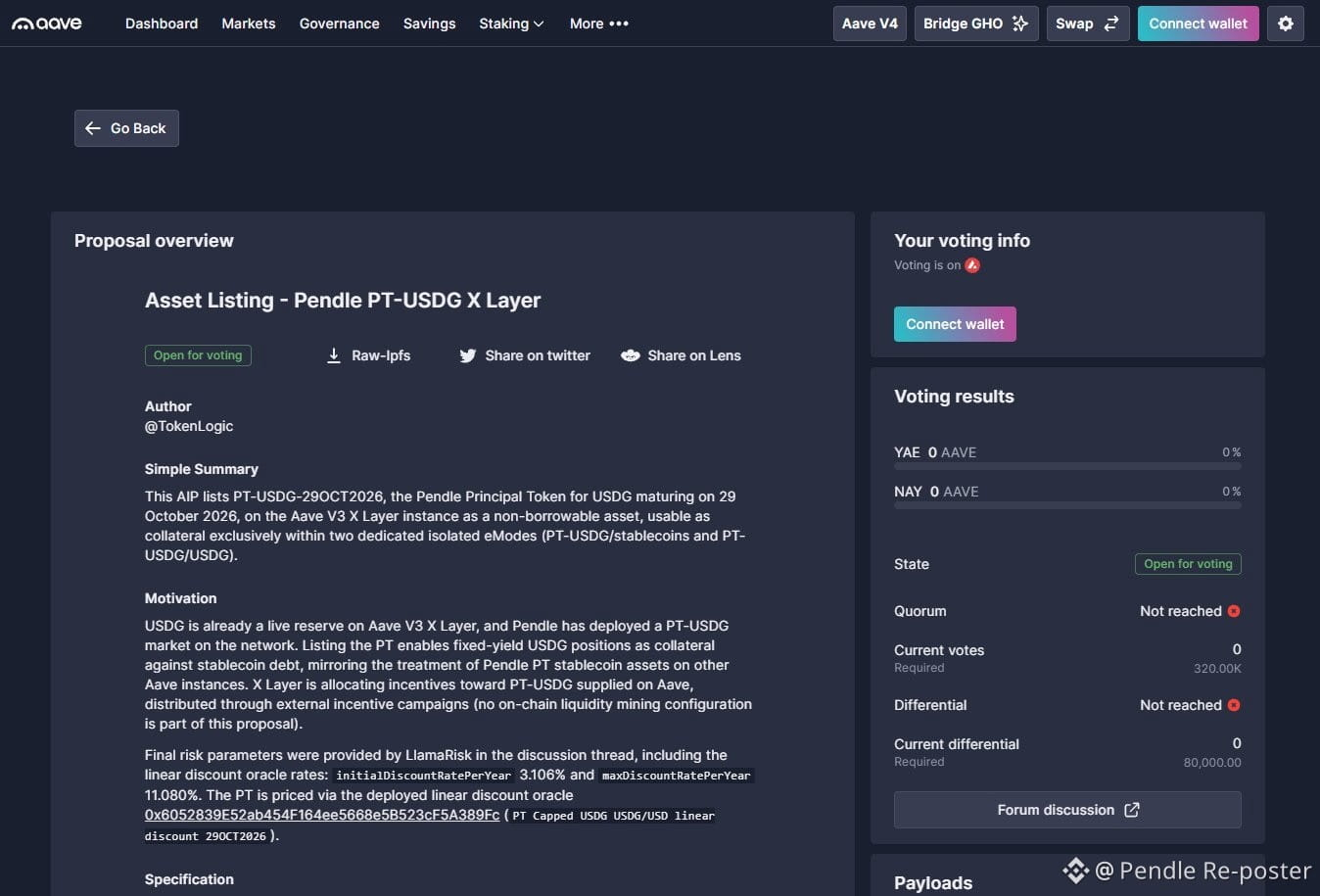Click the Motivation heading
Viewport: 1320px width, 896px height.
click(x=181, y=598)
